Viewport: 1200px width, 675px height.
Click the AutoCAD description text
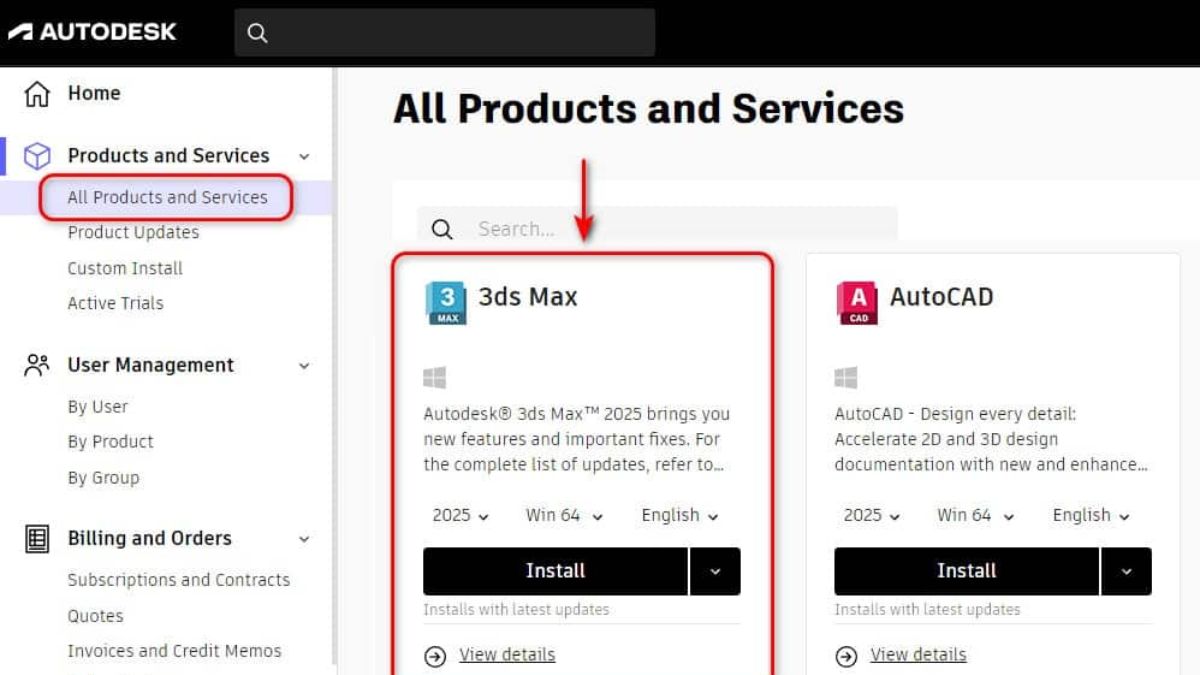[x=991, y=439]
